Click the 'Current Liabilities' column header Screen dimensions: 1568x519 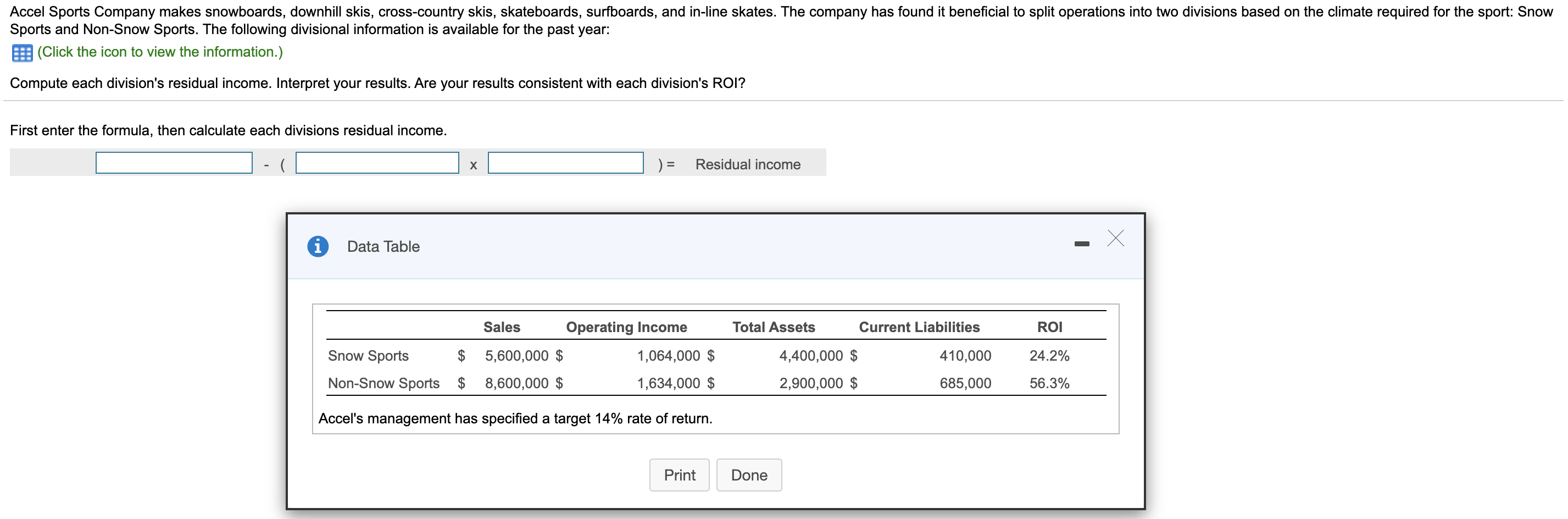point(919,327)
